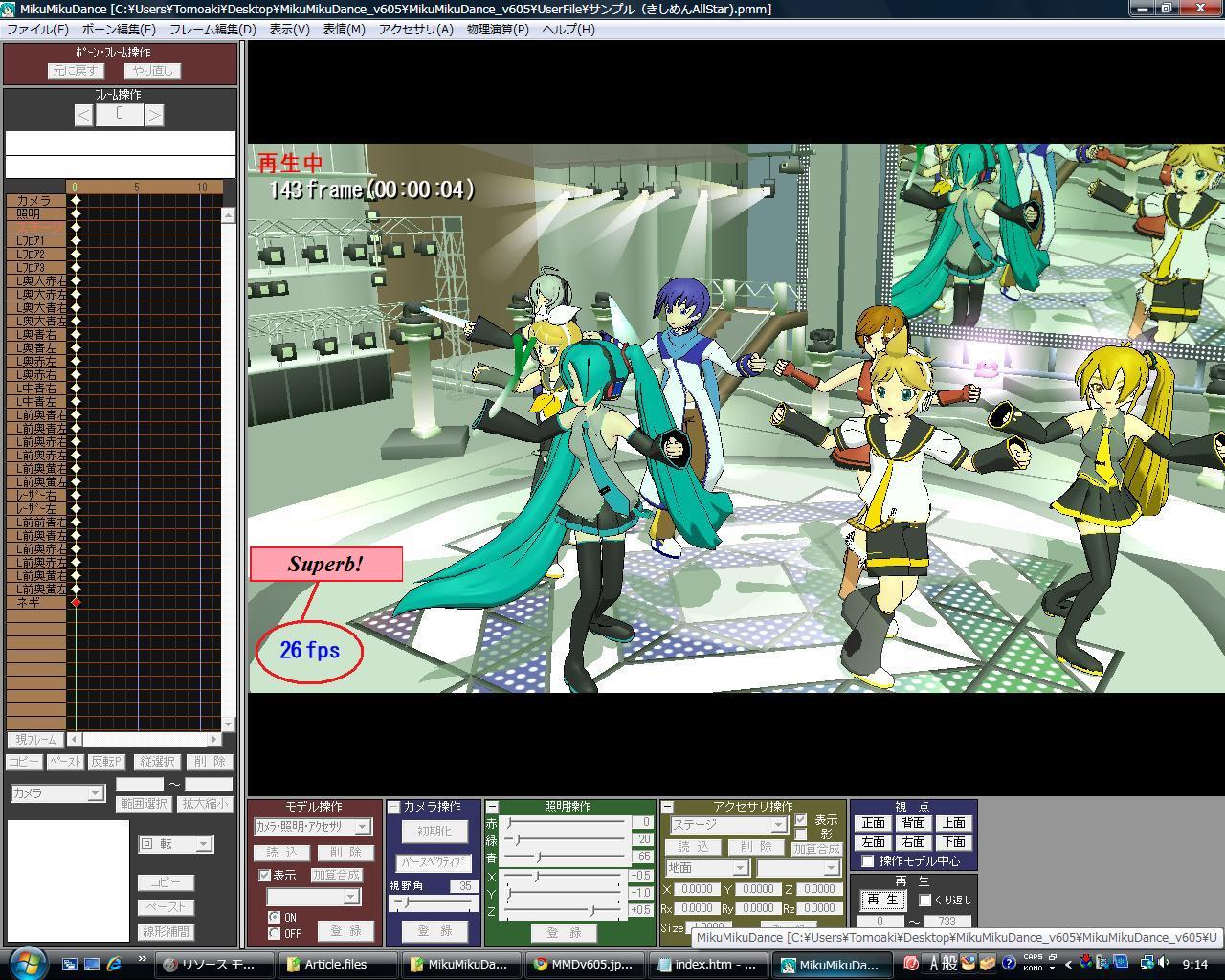Screen dimensions: 1225x980
Task: Adjust 赤 red lighting slider
Action: 566,822
